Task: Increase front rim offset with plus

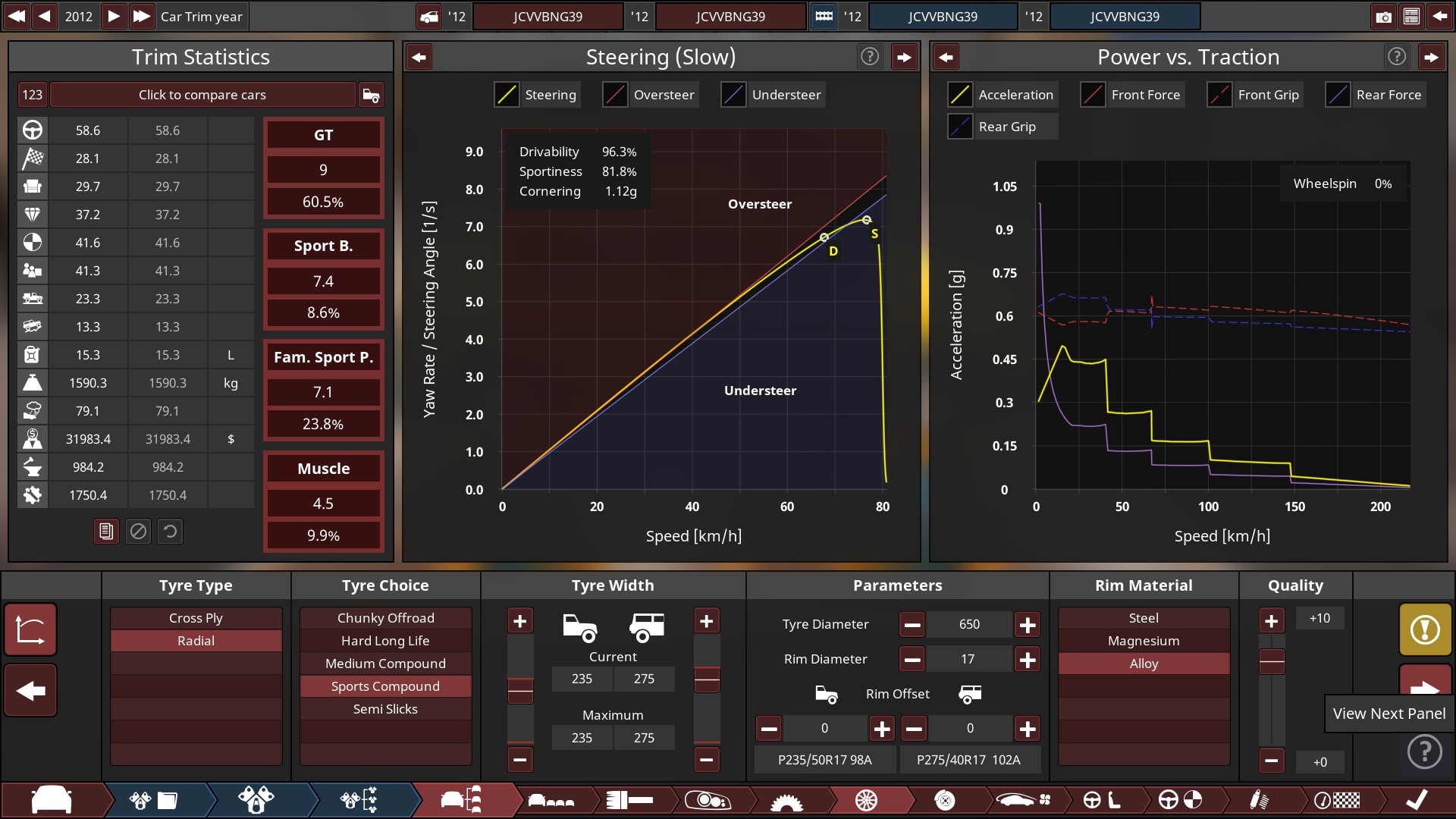Action: [x=882, y=729]
